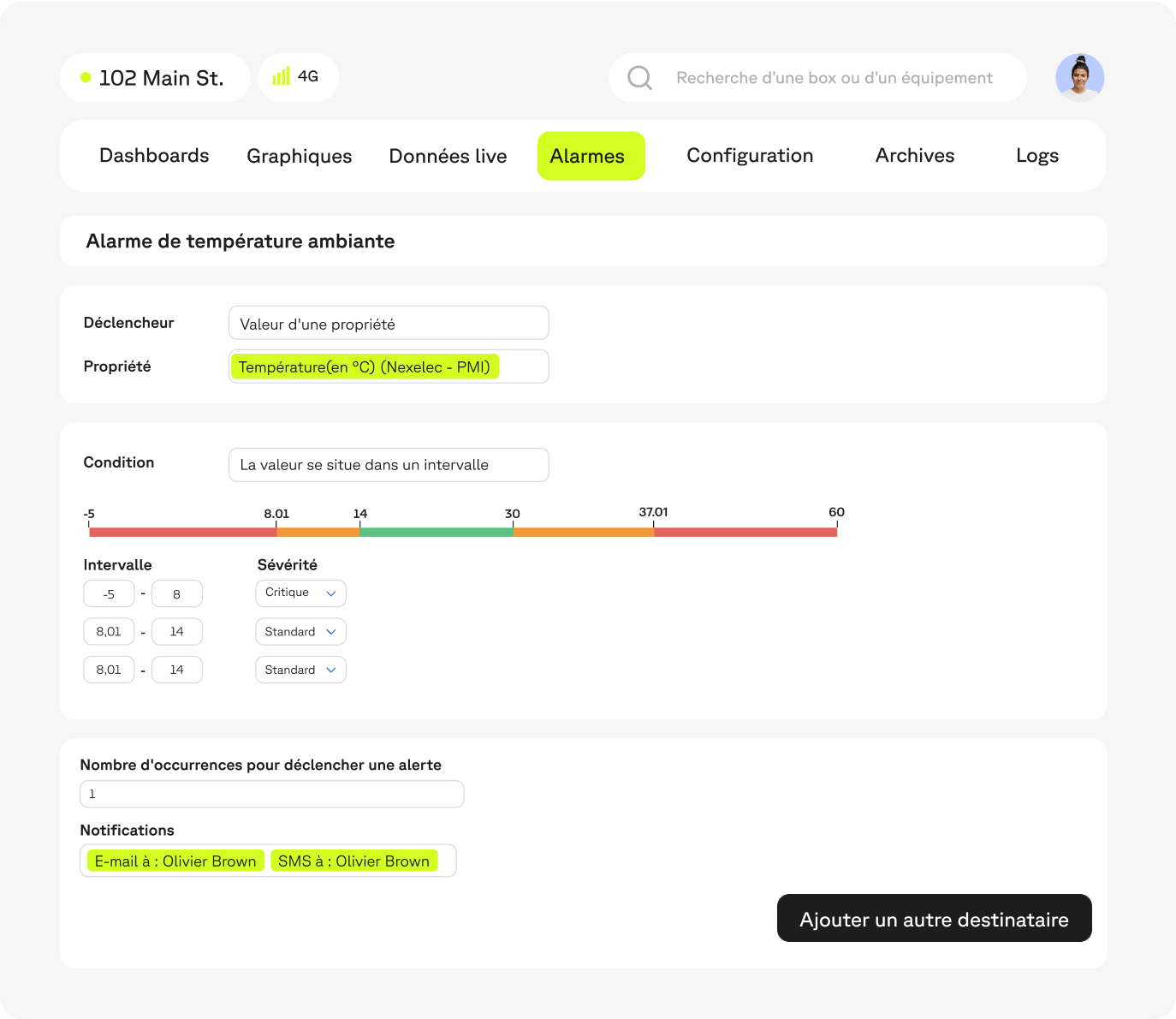Switch to the Dashboards tab
Image resolution: width=1176 pixels, height=1019 pixels.
tap(154, 156)
